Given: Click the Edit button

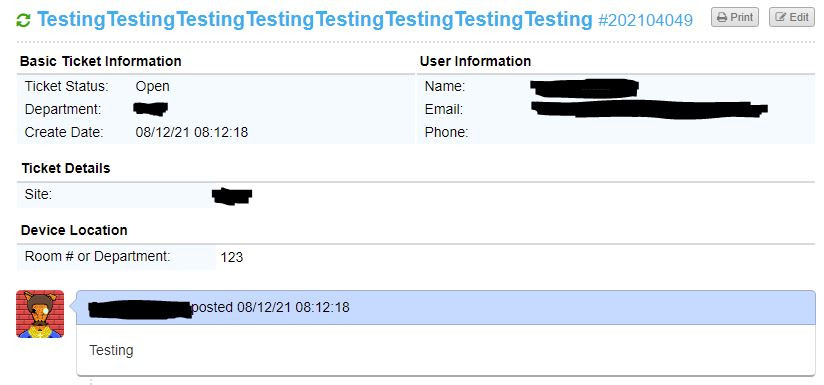Looking at the screenshot, I should coord(792,17).
